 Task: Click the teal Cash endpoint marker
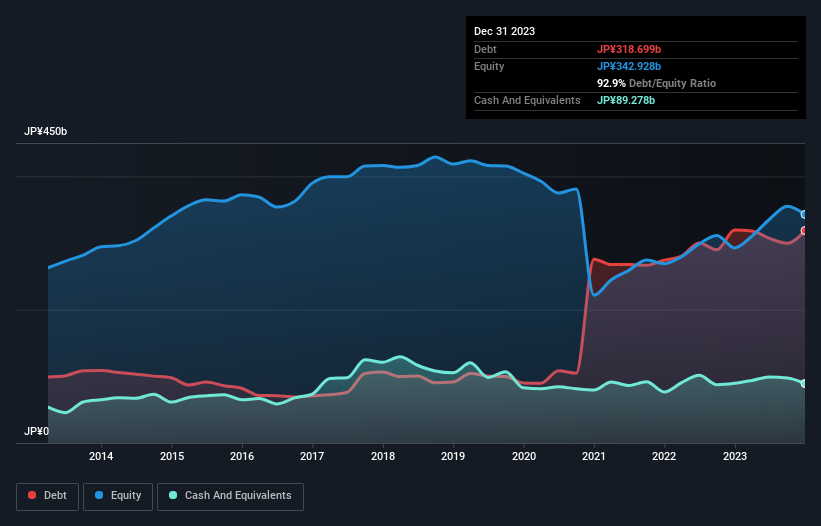tap(804, 384)
